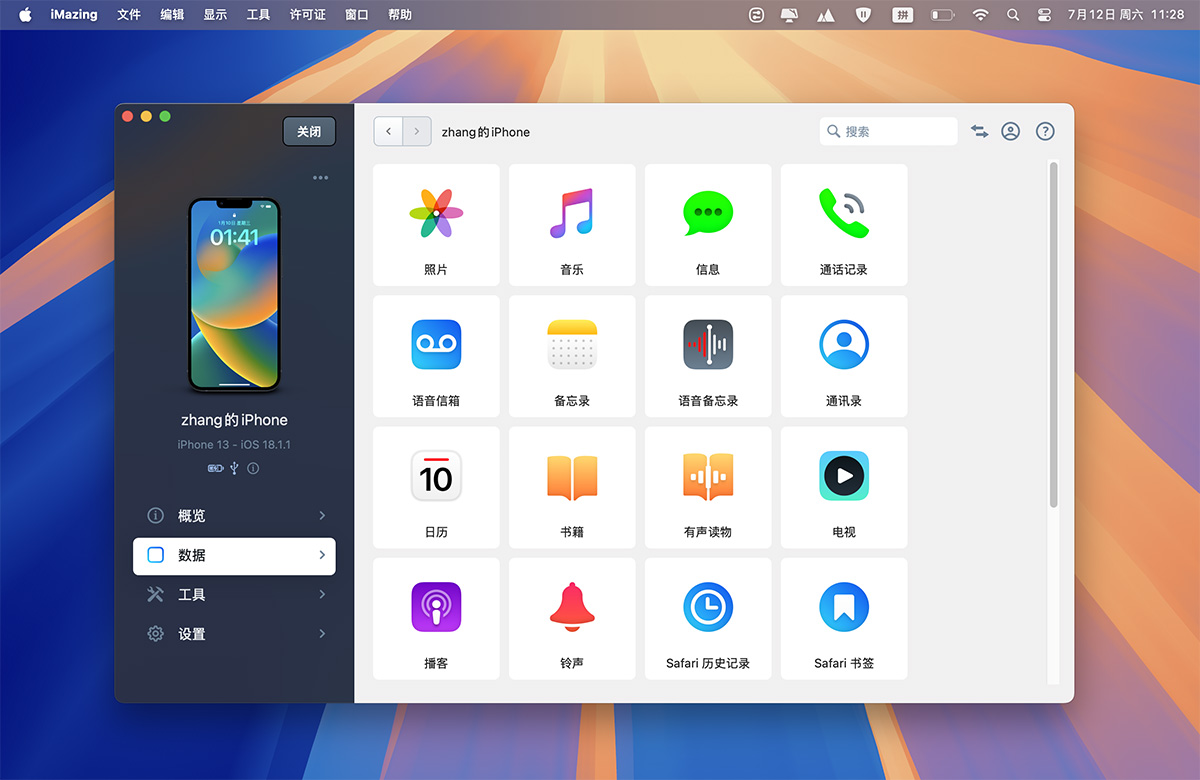1200x780 pixels.
Task: Open the 文件 (File) menu
Action: (x=129, y=15)
